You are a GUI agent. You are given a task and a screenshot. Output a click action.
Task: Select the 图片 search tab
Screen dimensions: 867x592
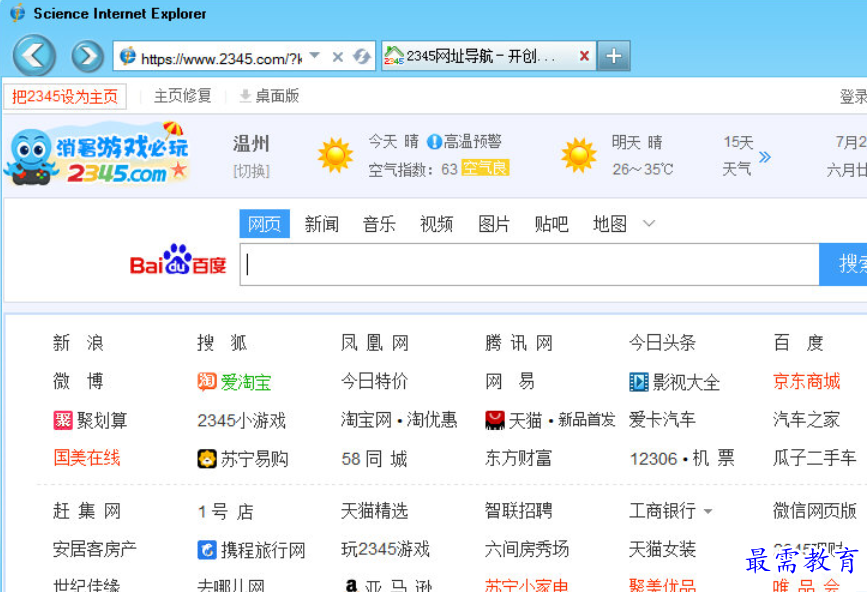pyautogui.click(x=494, y=224)
